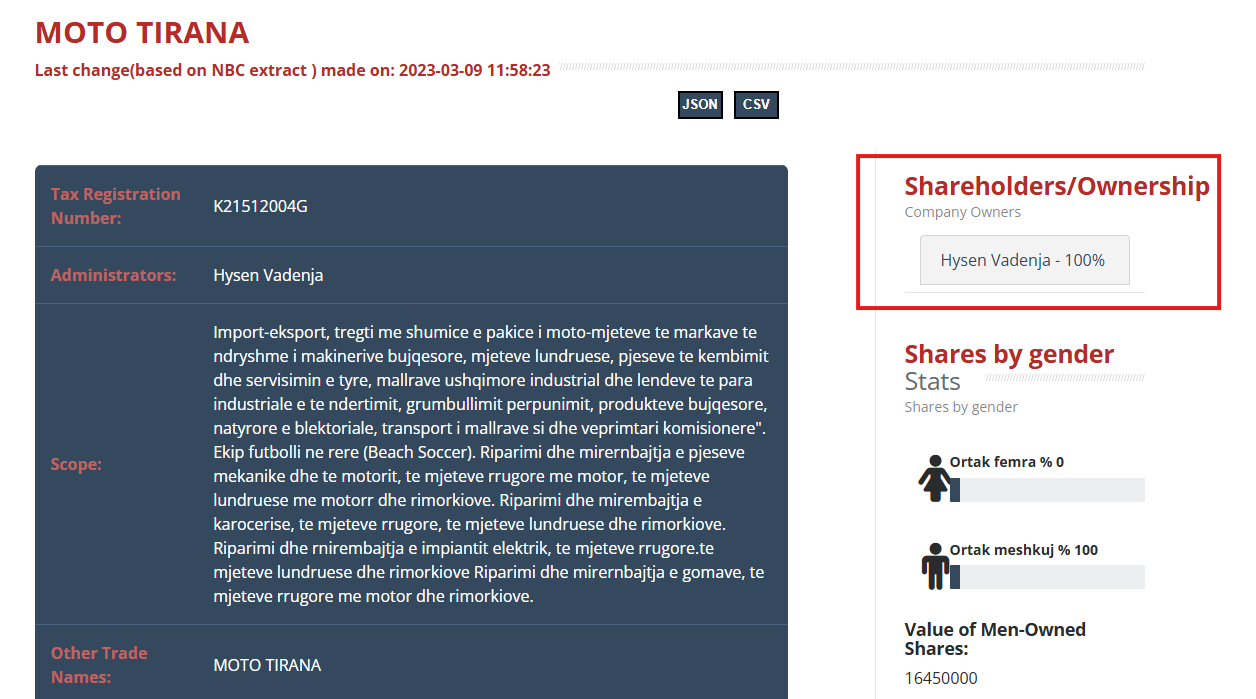
Task: Click the Last change timestamp line
Action: (292, 70)
